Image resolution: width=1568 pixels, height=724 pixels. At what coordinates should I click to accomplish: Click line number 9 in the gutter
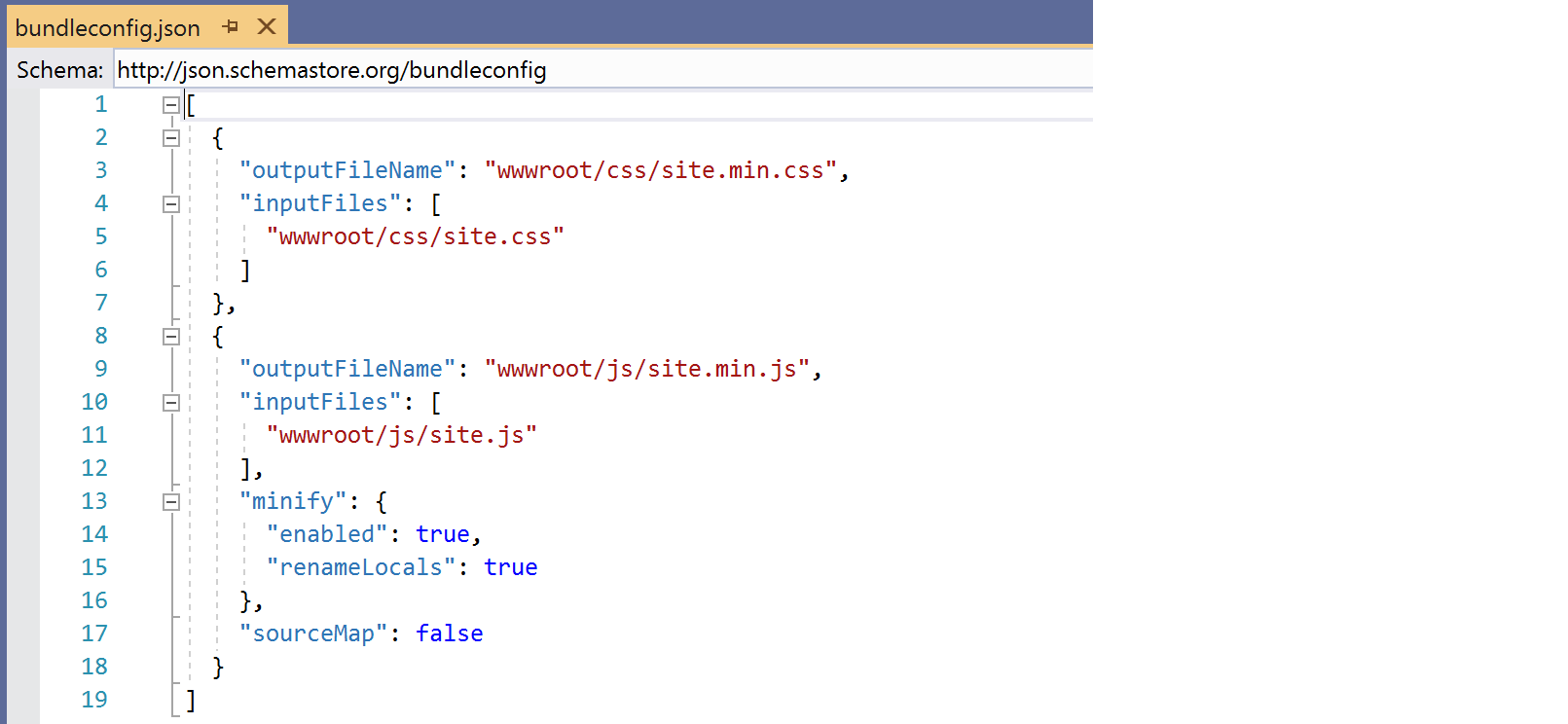click(101, 369)
